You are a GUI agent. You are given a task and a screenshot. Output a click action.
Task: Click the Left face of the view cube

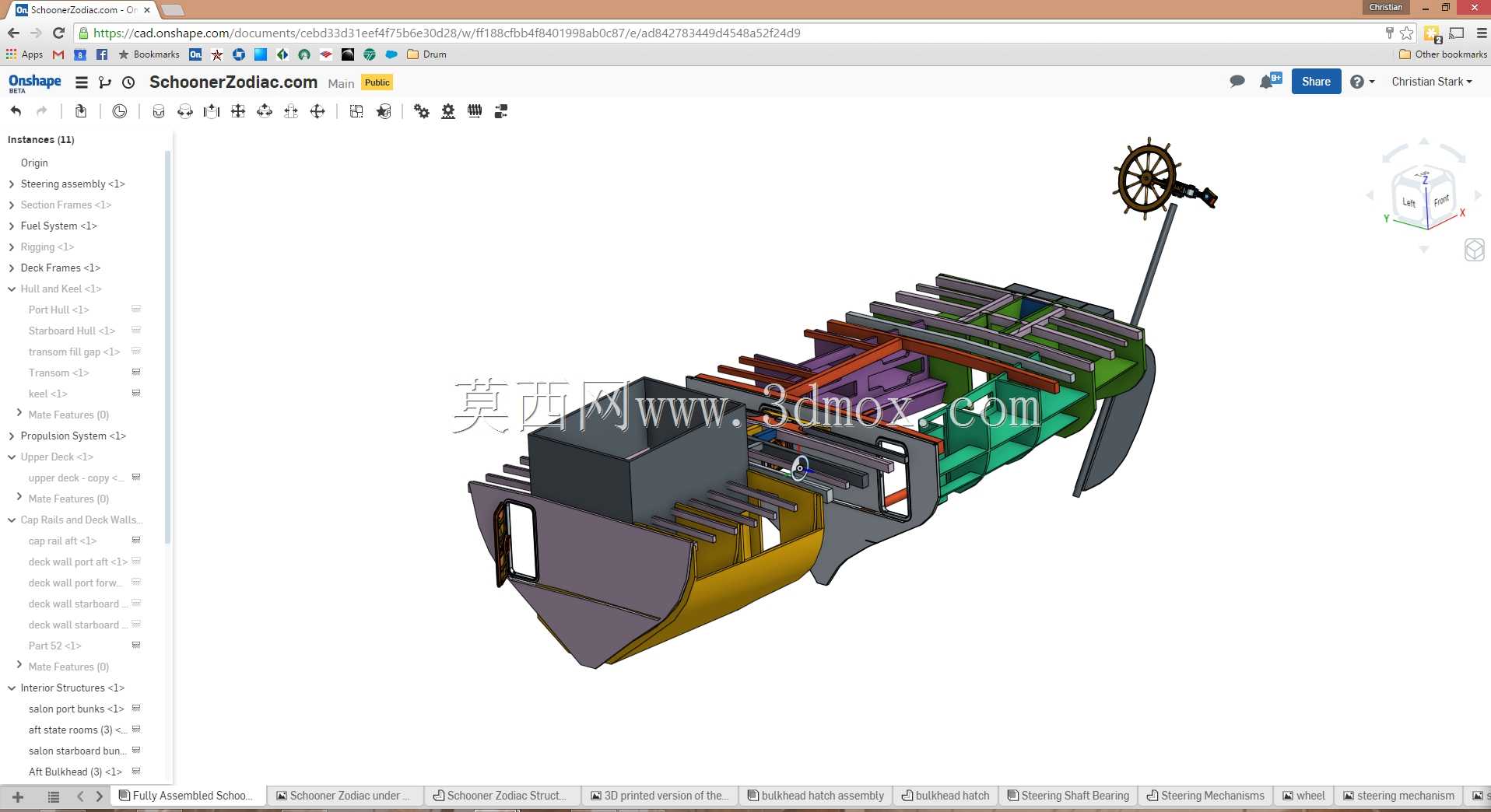[x=1409, y=202]
